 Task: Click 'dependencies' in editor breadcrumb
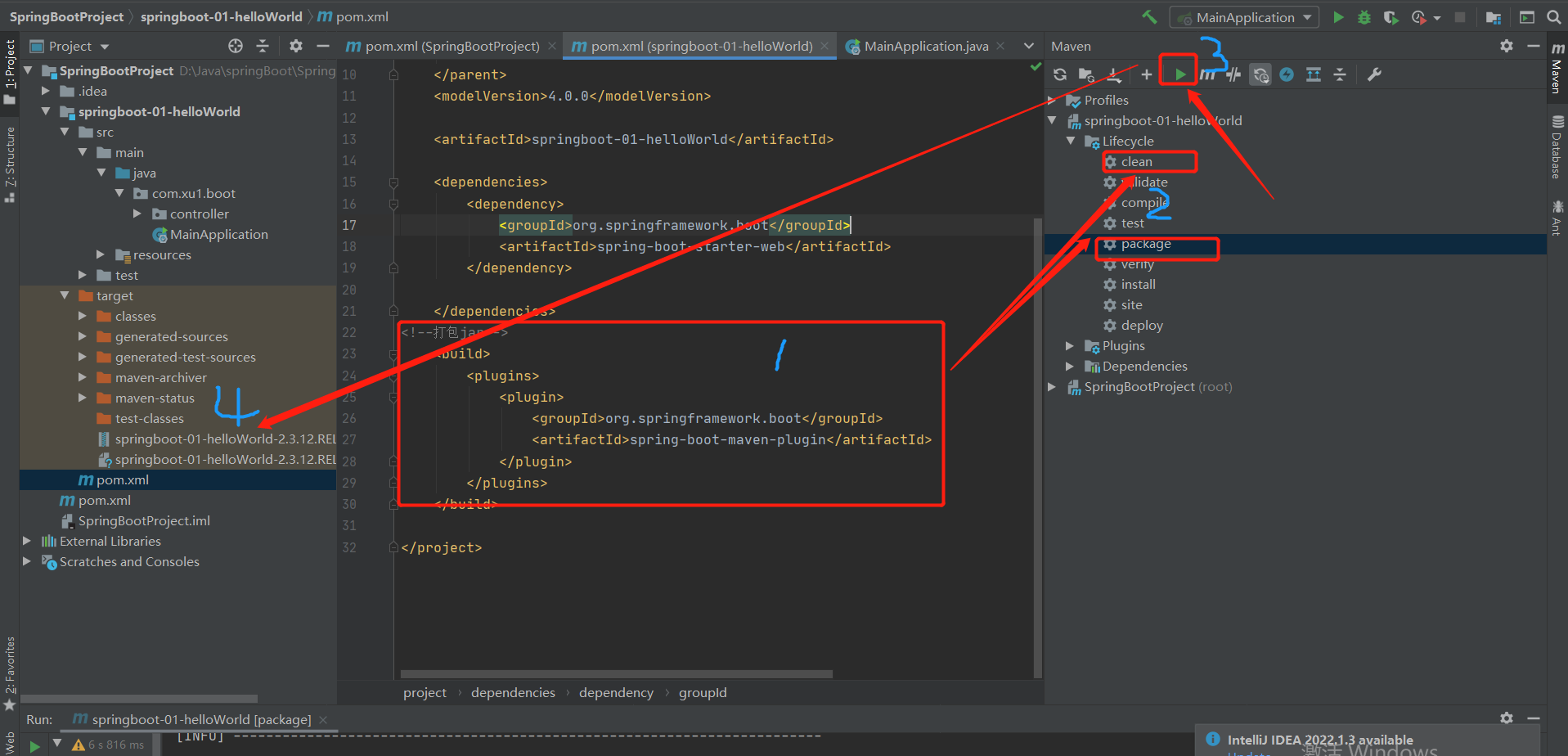point(513,693)
